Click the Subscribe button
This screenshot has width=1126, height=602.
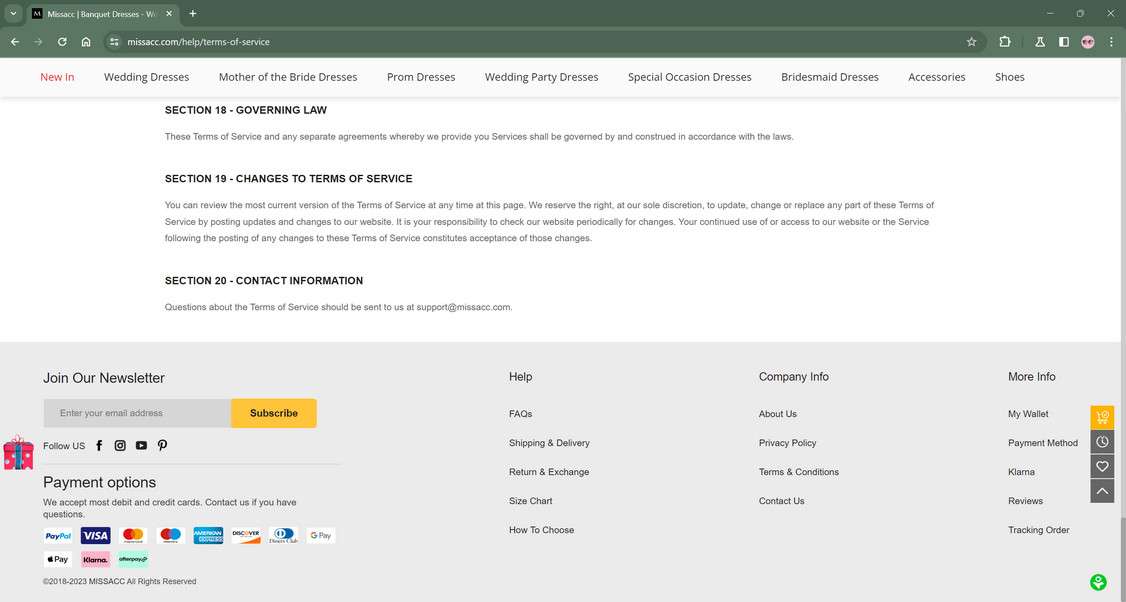(273, 412)
